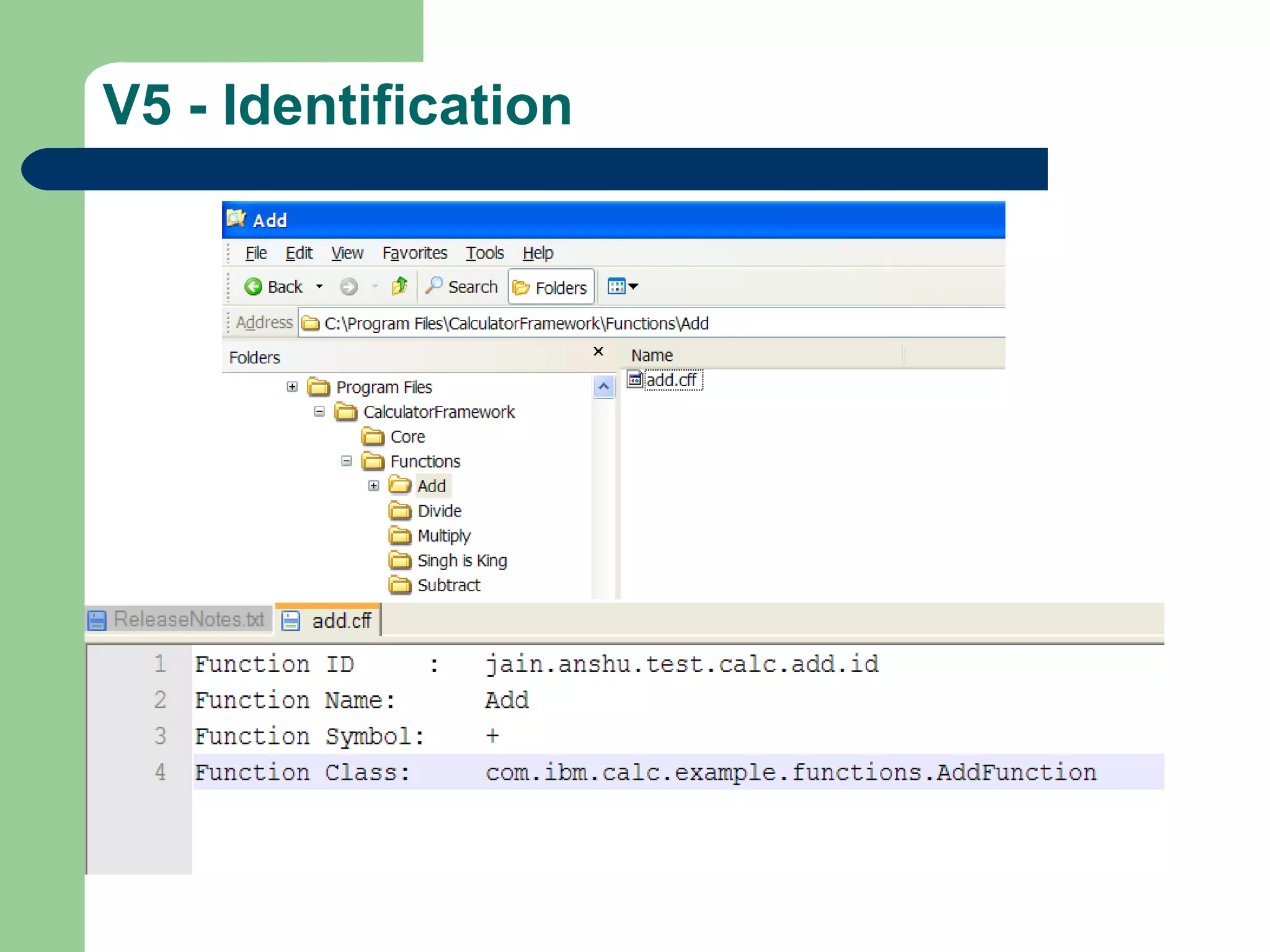Open the add.cff file icon
Screen dimensions: 1270x952
(634, 379)
